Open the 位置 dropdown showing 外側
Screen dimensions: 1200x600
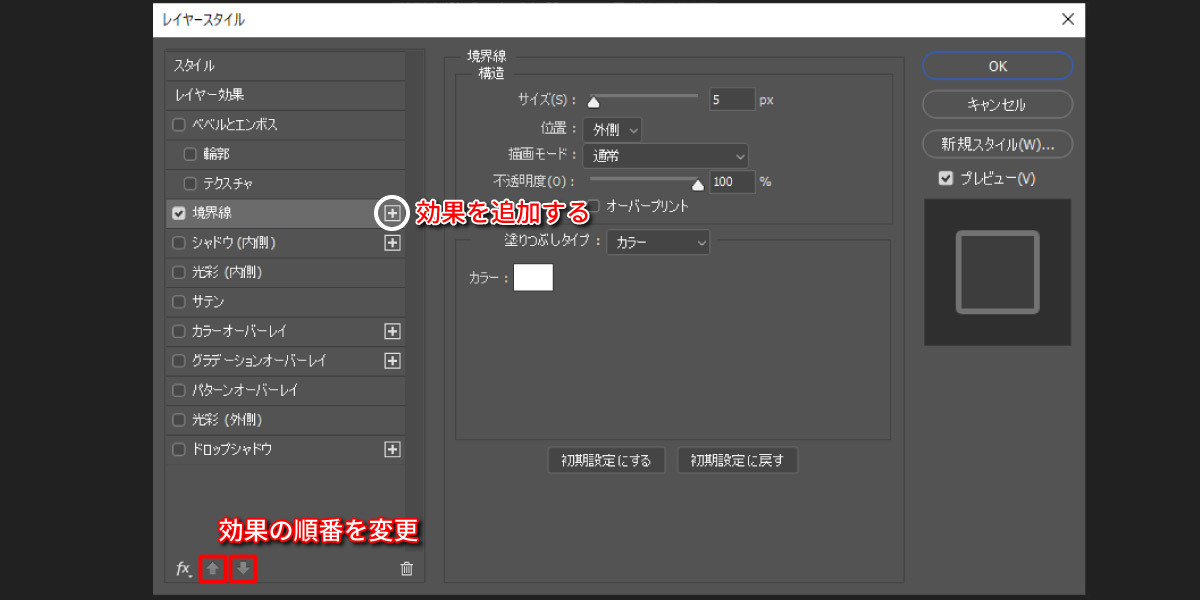pos(612,129)
